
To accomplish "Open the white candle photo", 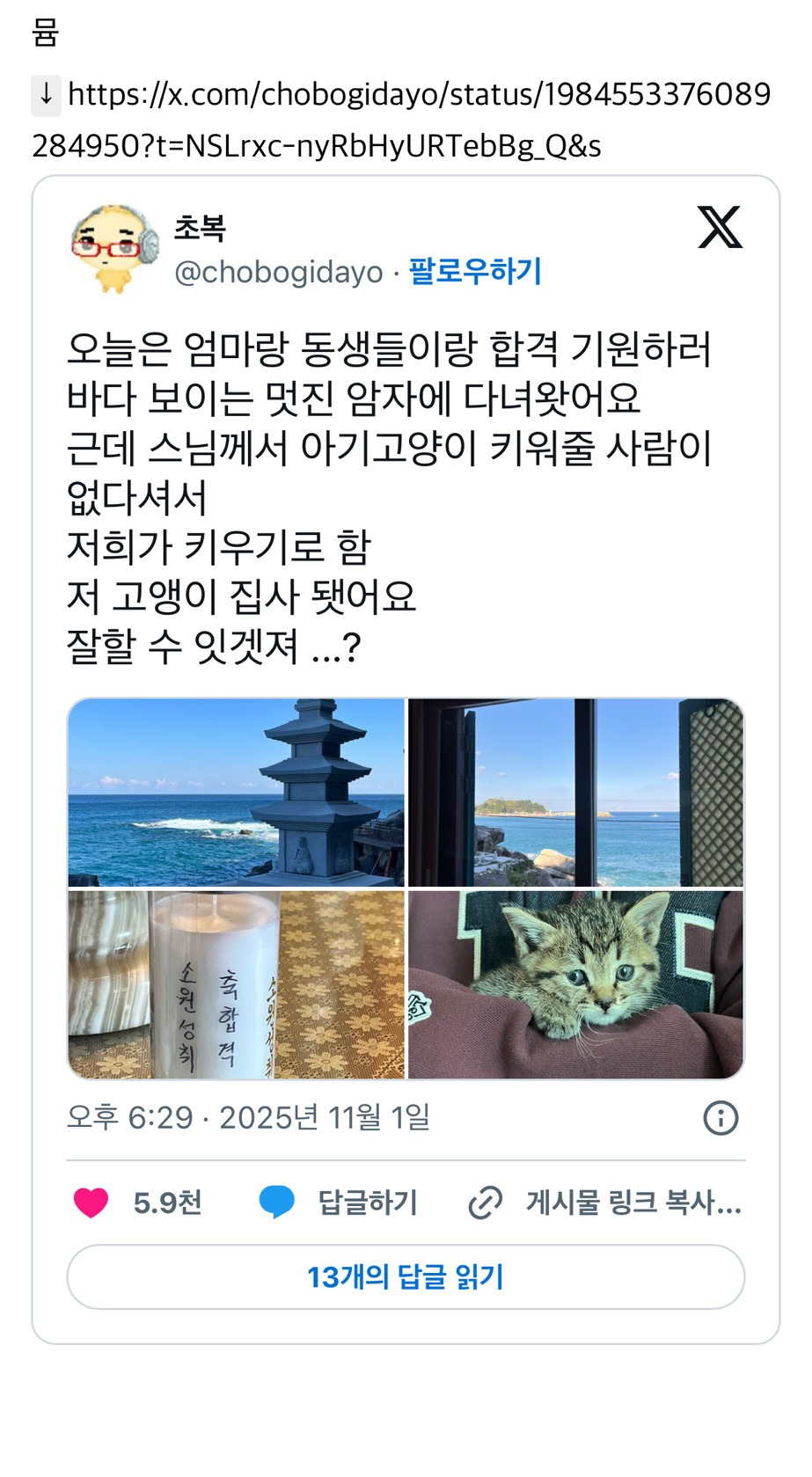I will click(x=236, y=984).
